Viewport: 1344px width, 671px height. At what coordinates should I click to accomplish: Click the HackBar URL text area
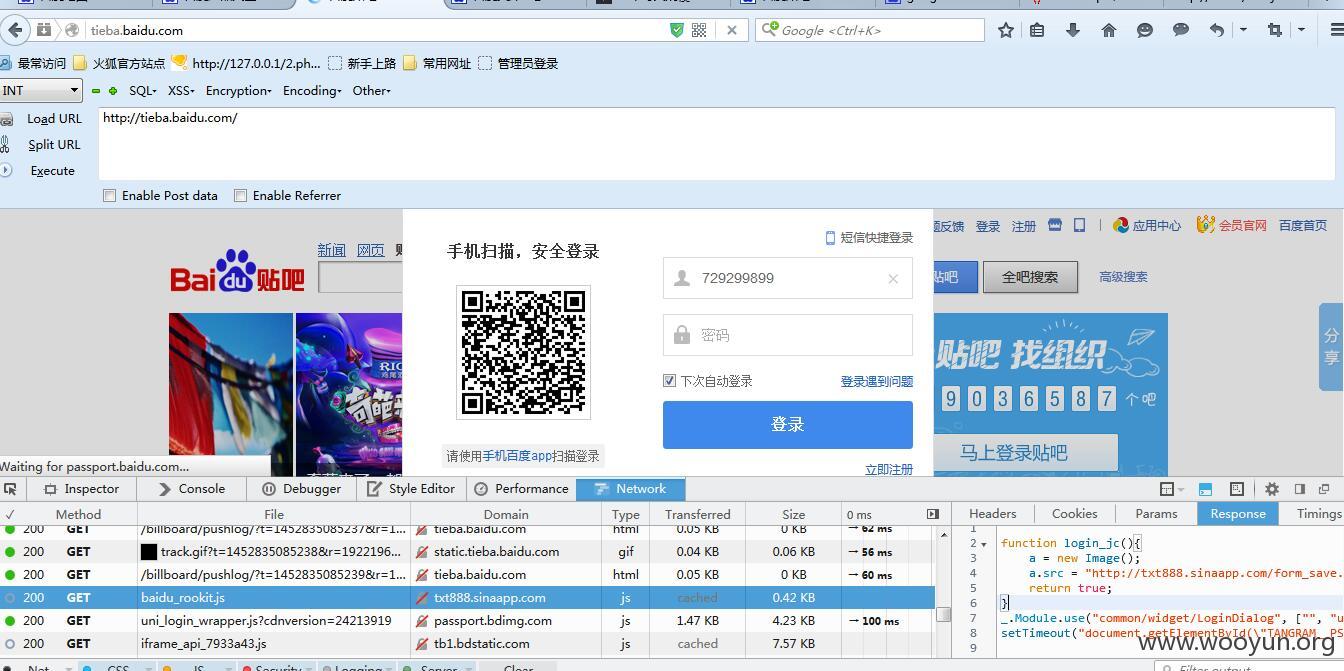pos(716,143)
